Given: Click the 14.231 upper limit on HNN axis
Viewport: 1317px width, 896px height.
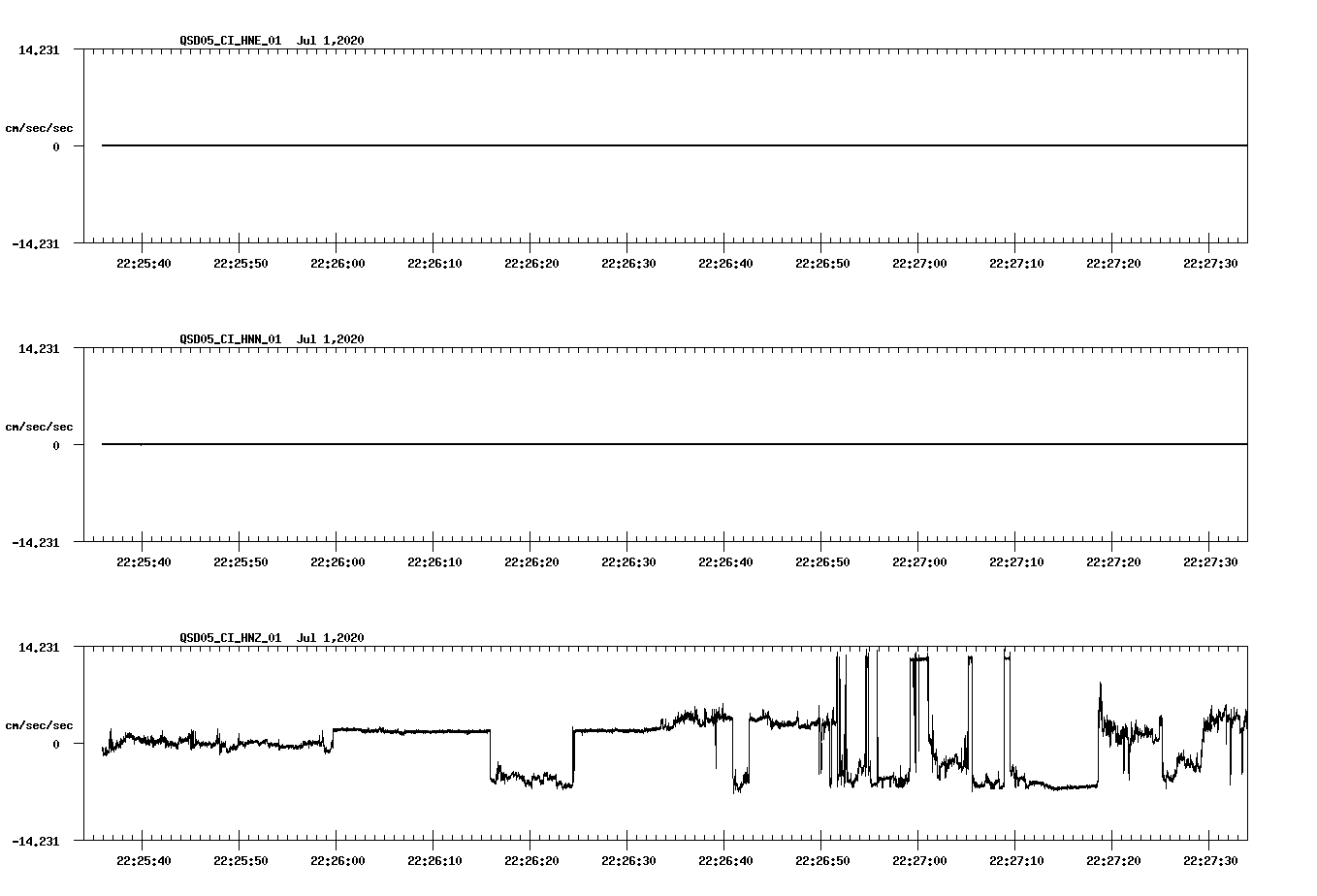Looking at the screenshot, I should (x=39, y=348).
